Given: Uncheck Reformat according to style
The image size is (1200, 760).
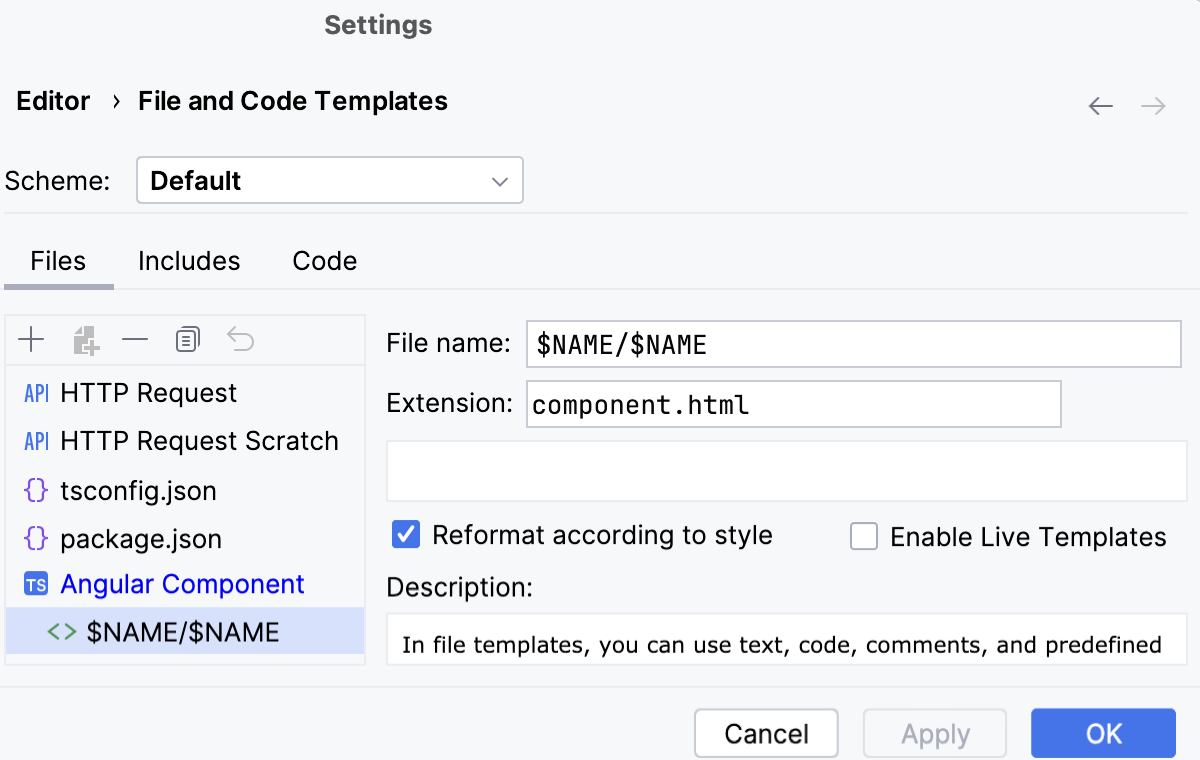Looking at the screenshot, I should 404,536.
